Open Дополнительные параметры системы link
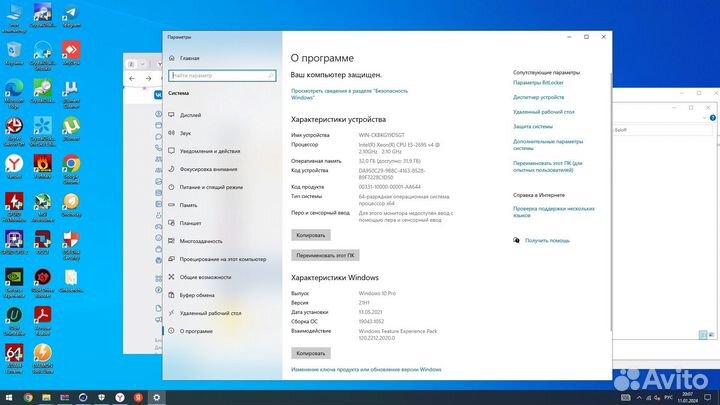This screenshot has width=720, height=405. [x=548, y=145]
